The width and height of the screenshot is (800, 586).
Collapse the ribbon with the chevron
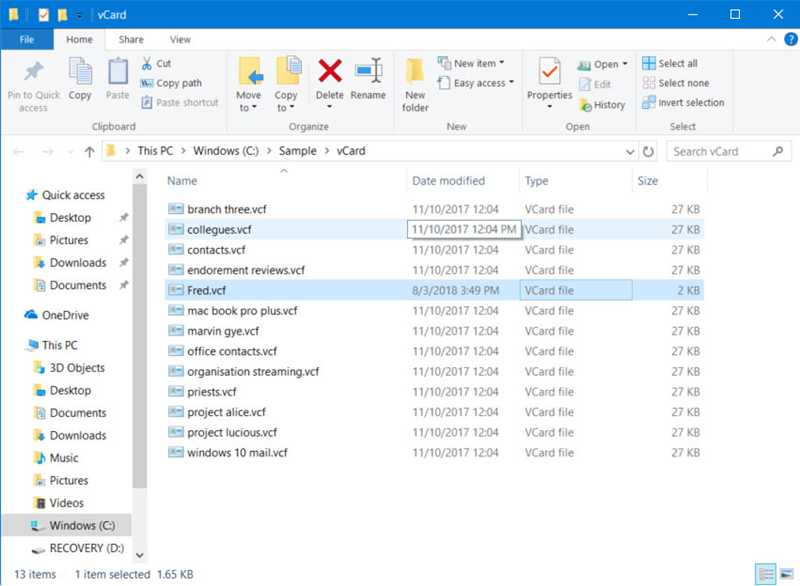pos(771,39)
